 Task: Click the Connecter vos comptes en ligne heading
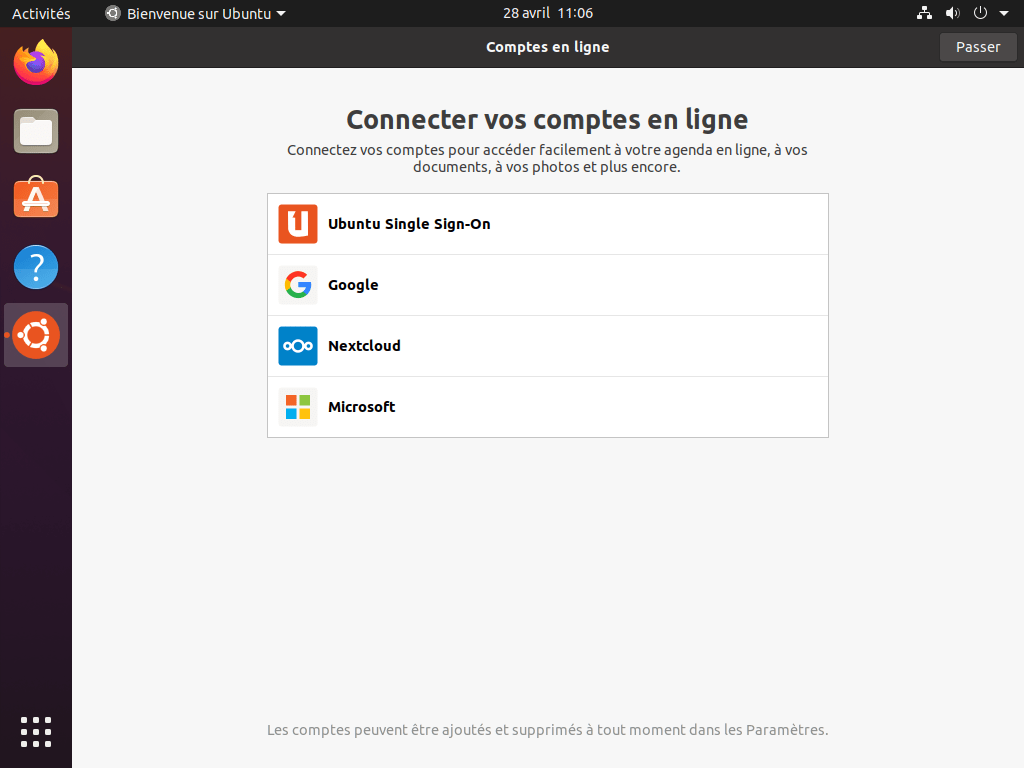547,120
